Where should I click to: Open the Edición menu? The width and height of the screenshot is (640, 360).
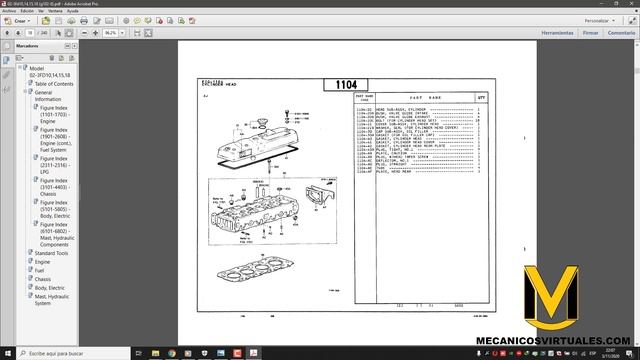[27, 11]
